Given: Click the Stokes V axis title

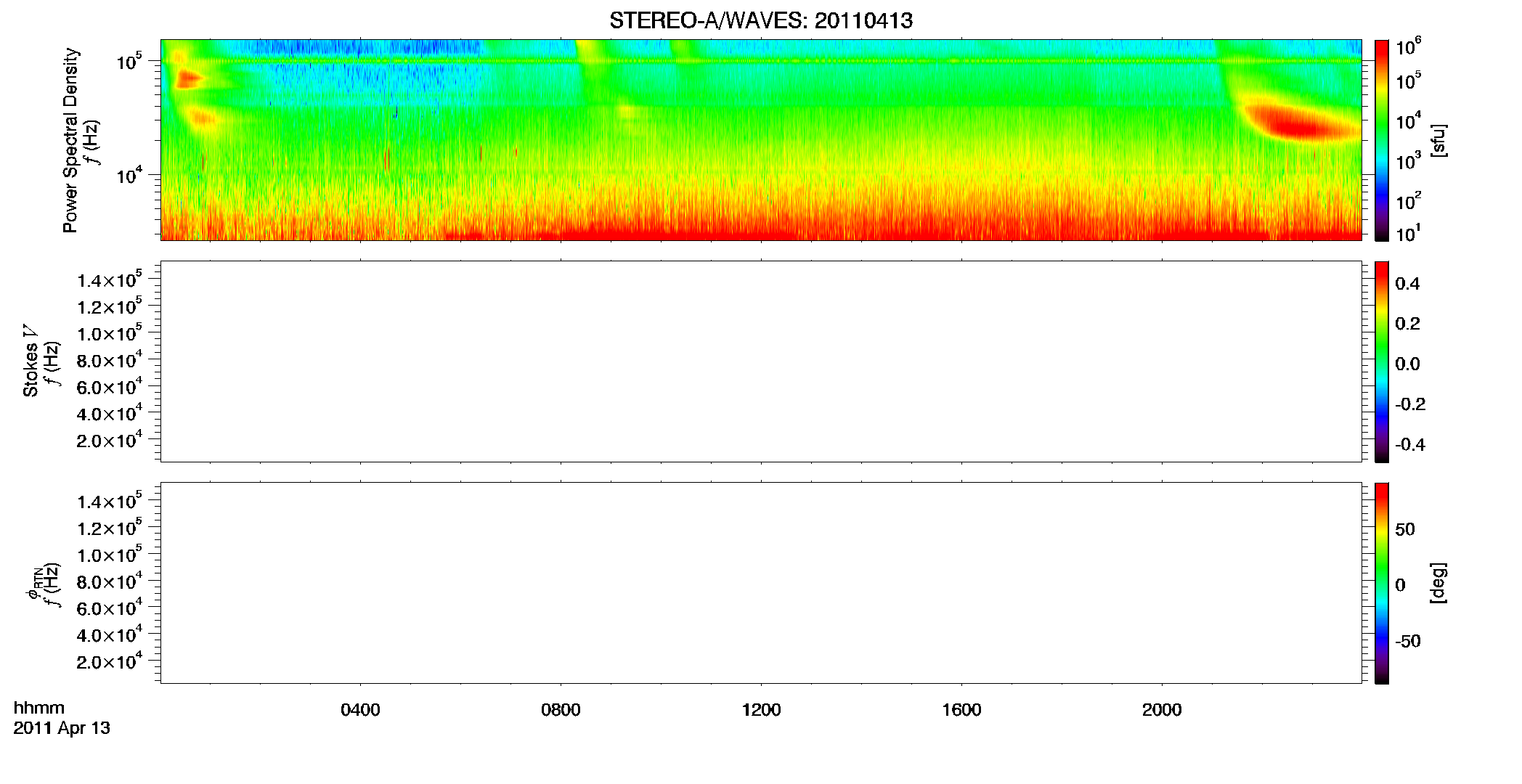Looking at the screenshot, I should click(30, 361).
